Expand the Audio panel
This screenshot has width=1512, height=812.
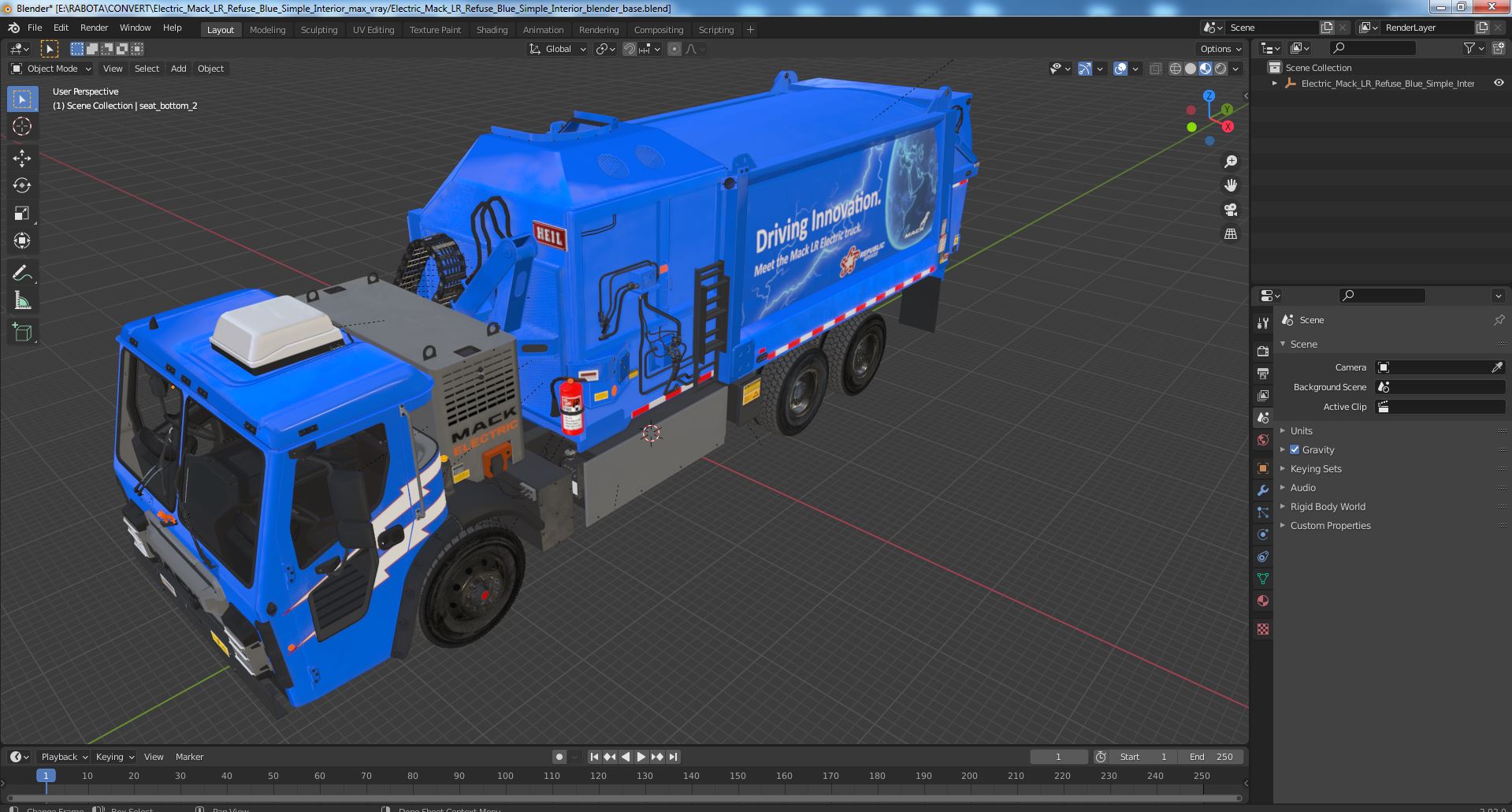click(1302, 487)
